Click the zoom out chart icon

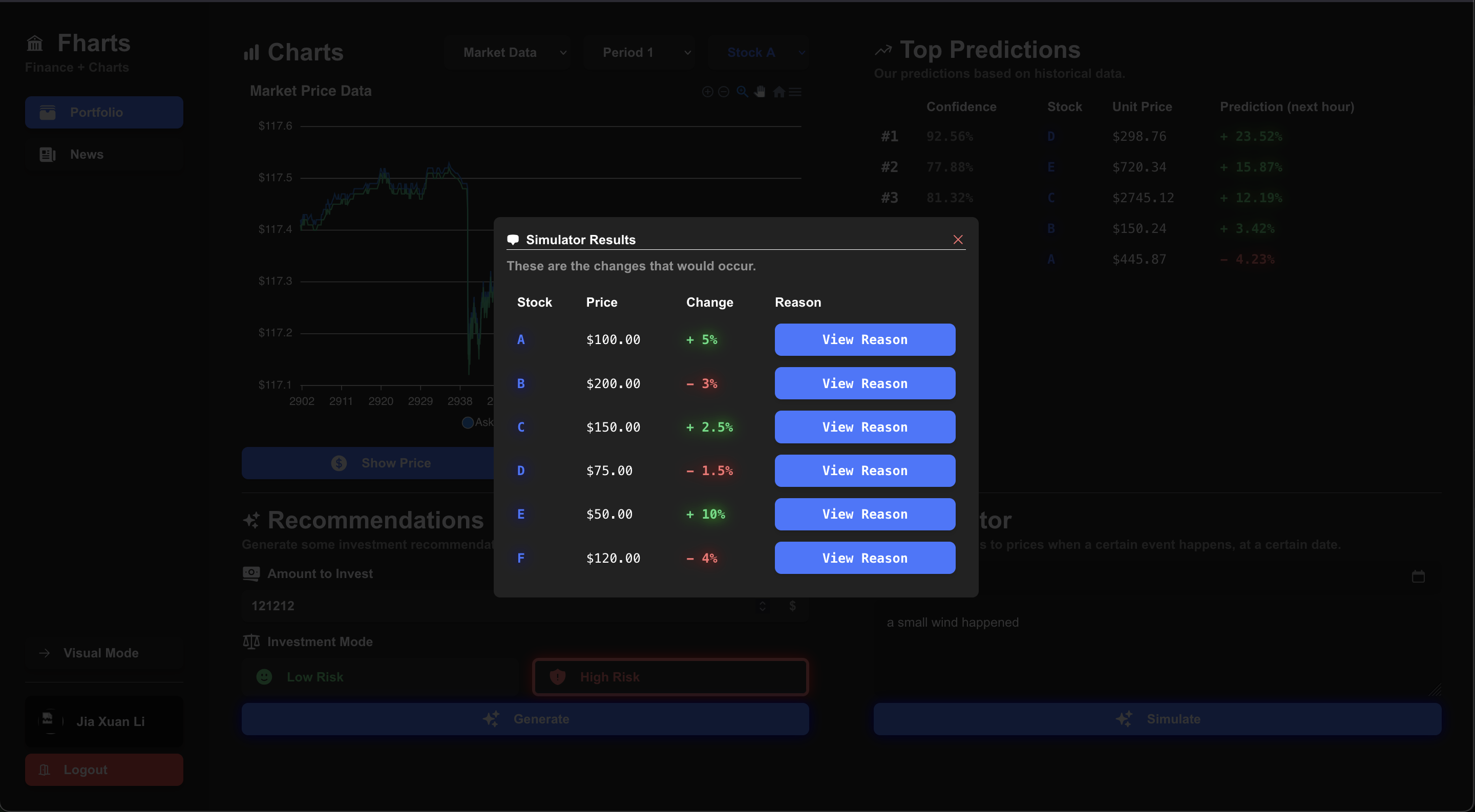(x=724, y=92)
